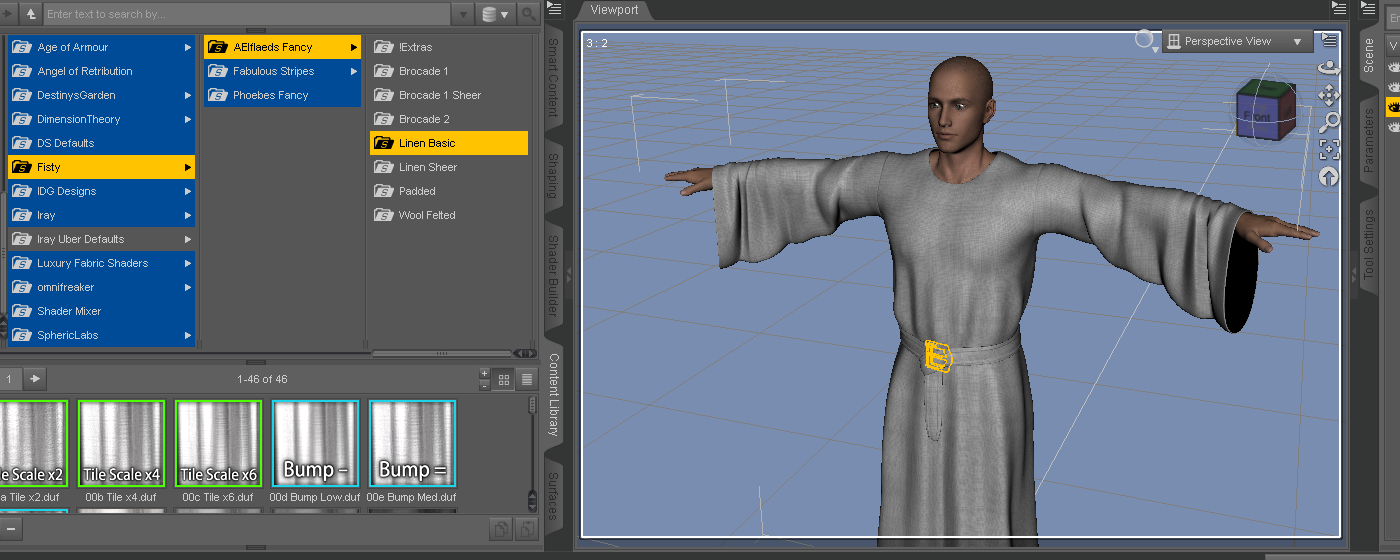
Task: Click the merge/replace file icon at pane bottom
Action: [x=525, y=529]
